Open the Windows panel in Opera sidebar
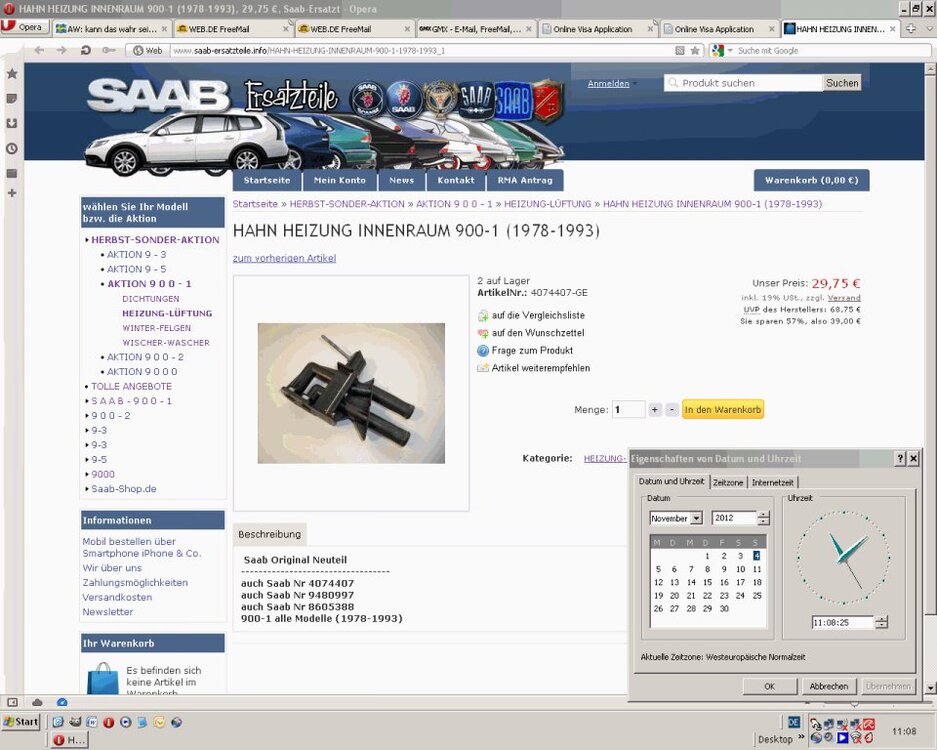937x750 pixels. 11,173
